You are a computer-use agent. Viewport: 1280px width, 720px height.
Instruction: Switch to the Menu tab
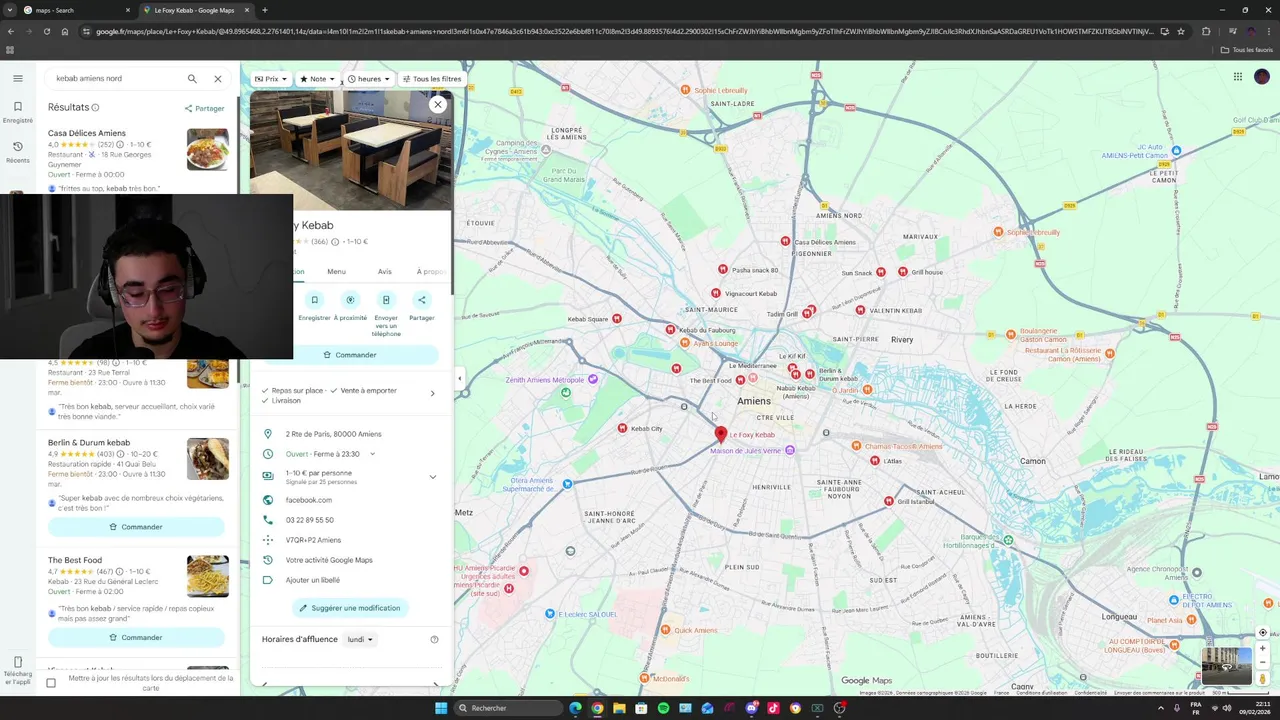[x=336, y=271]
